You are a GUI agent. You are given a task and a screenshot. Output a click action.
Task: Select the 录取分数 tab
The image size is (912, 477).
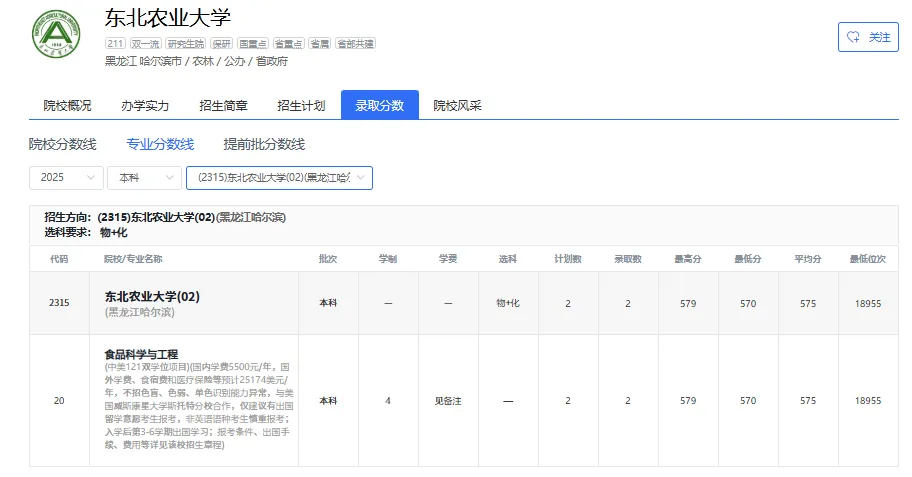(380, 105)
